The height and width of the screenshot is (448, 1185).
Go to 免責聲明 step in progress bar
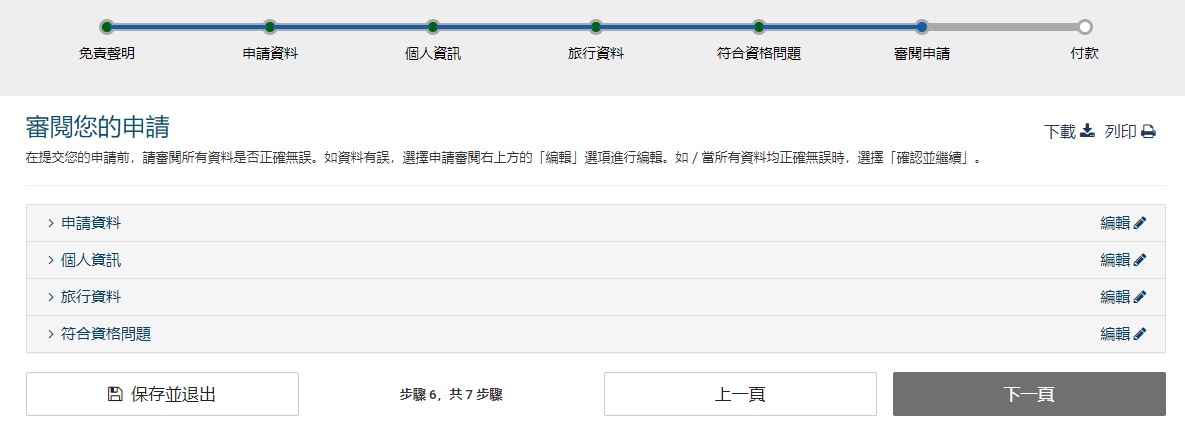107,27
